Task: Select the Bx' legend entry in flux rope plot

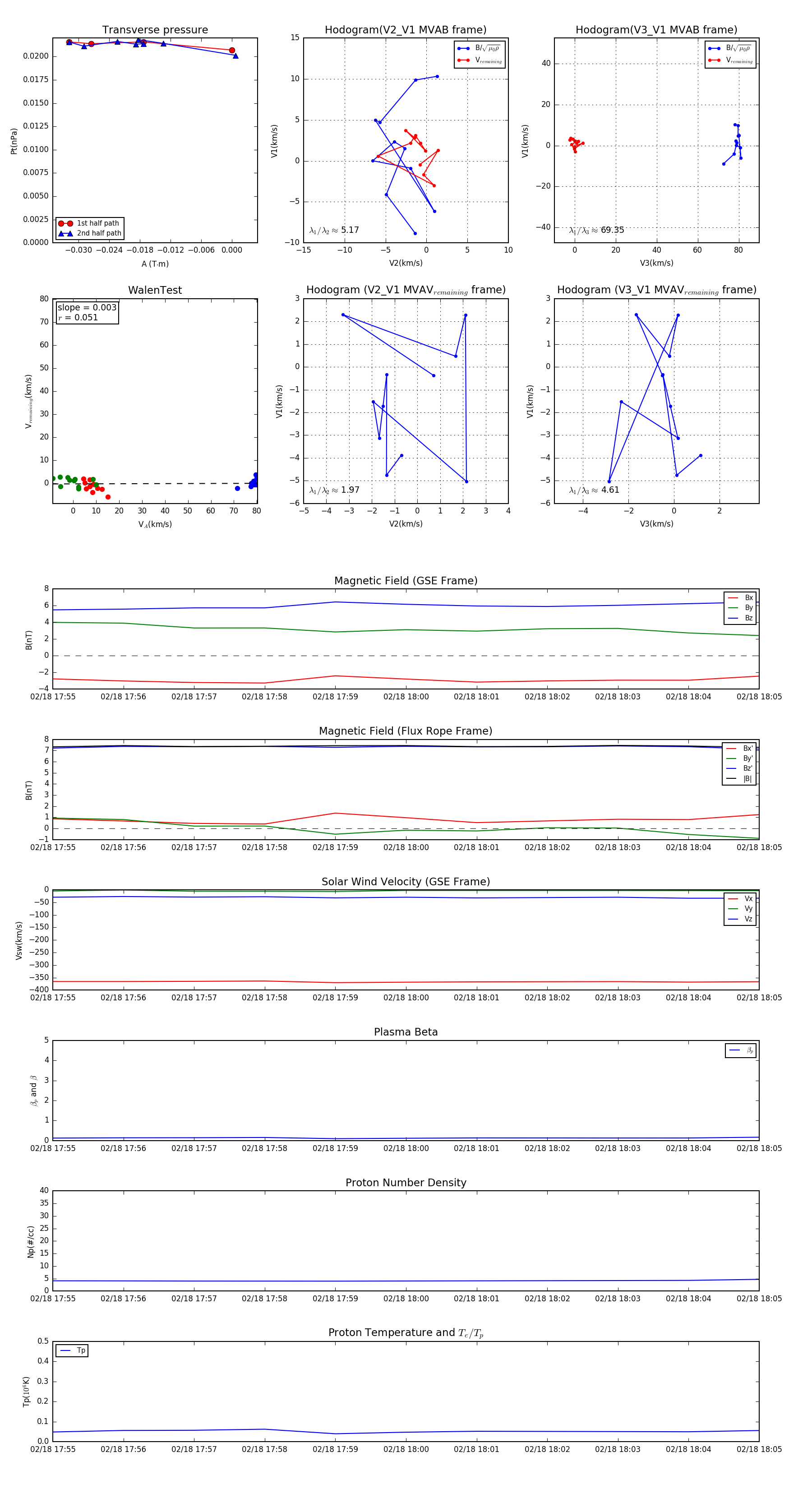Action: click(739, 748)
